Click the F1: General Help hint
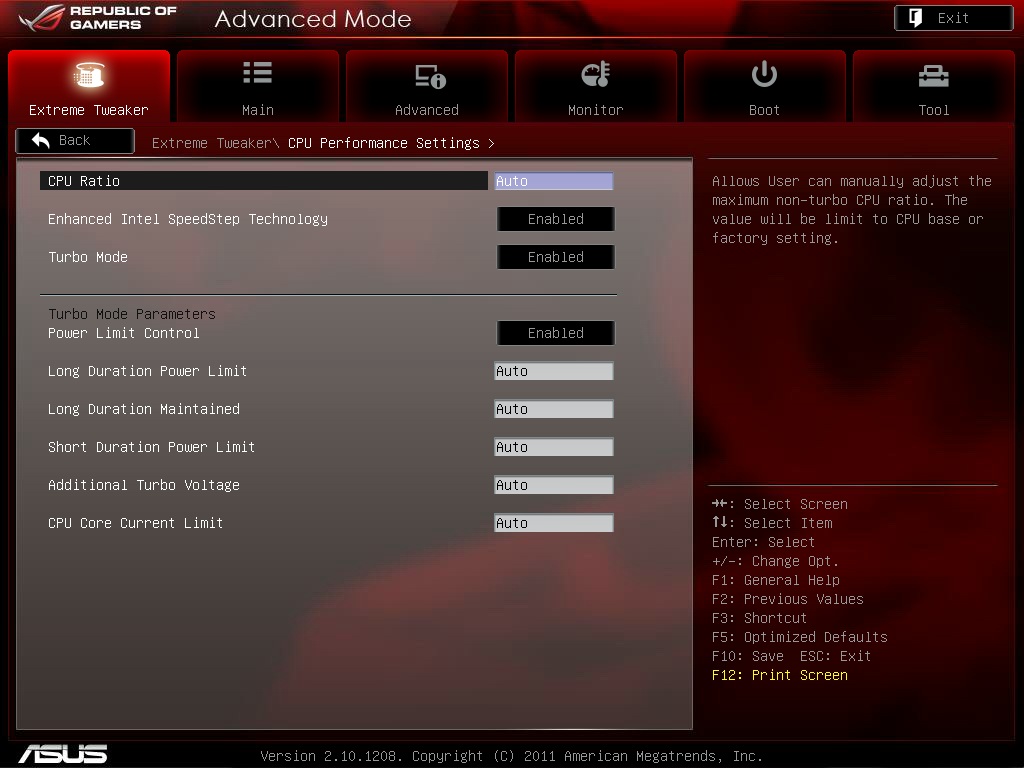 click(776, 581)
